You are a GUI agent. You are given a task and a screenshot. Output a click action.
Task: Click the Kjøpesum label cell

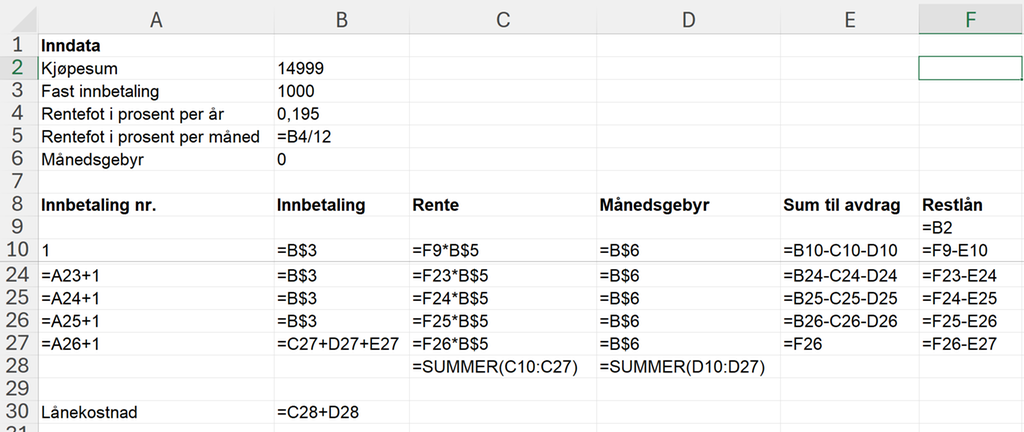[156, 68]
